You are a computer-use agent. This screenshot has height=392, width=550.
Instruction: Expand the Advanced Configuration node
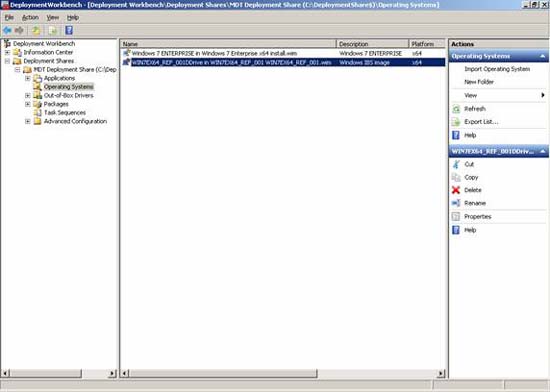pos(28,121)
